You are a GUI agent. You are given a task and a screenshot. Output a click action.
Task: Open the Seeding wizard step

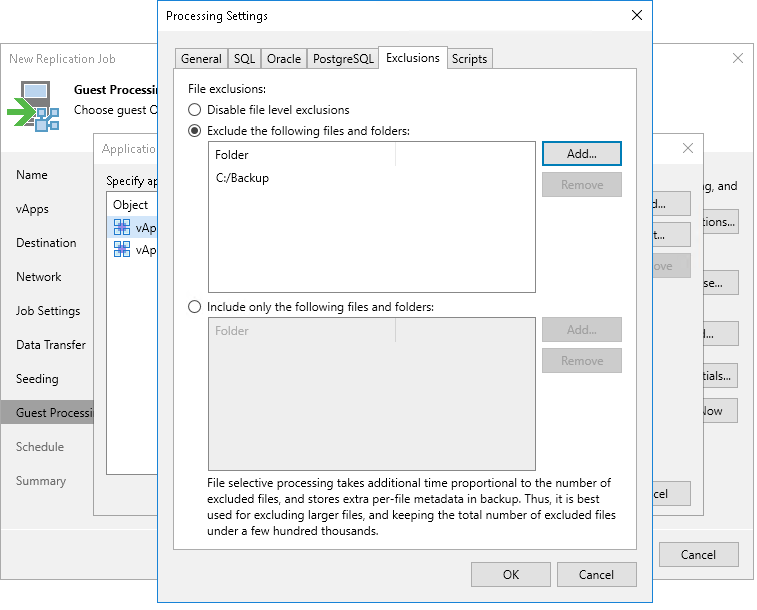tap(37, 379)
